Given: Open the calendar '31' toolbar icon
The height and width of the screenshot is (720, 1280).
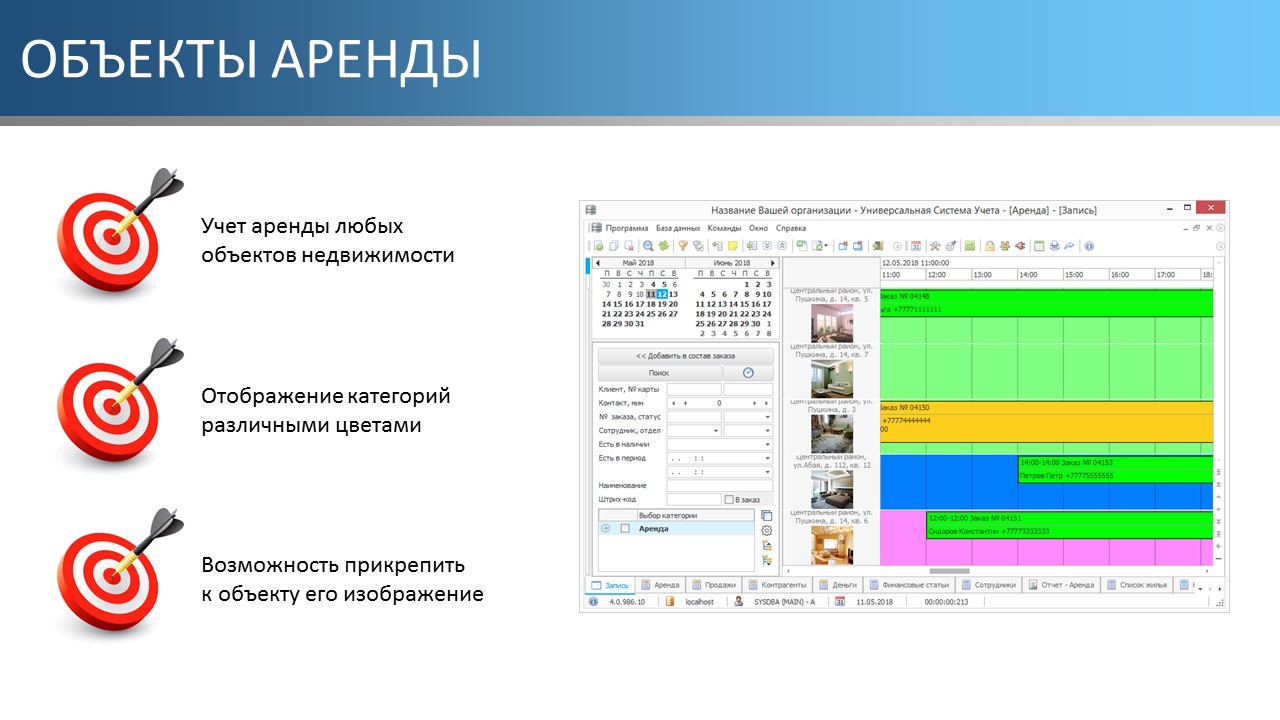Looking at the screenshot, I should (x=915, y=245).
